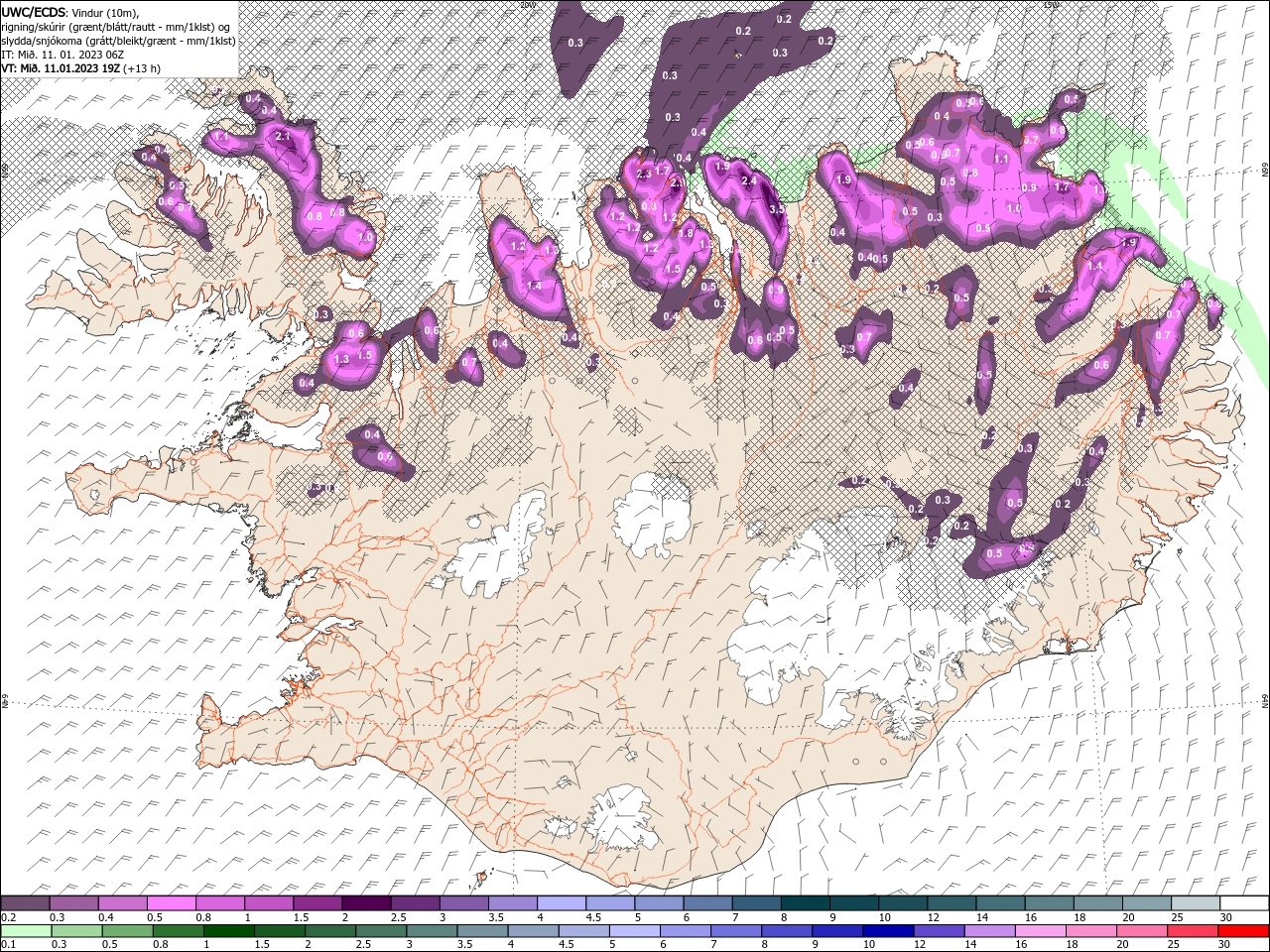Click the bright red rain swatch labeled 30
Viewport: 1270px width, 952px height.
coord(1242,931)
